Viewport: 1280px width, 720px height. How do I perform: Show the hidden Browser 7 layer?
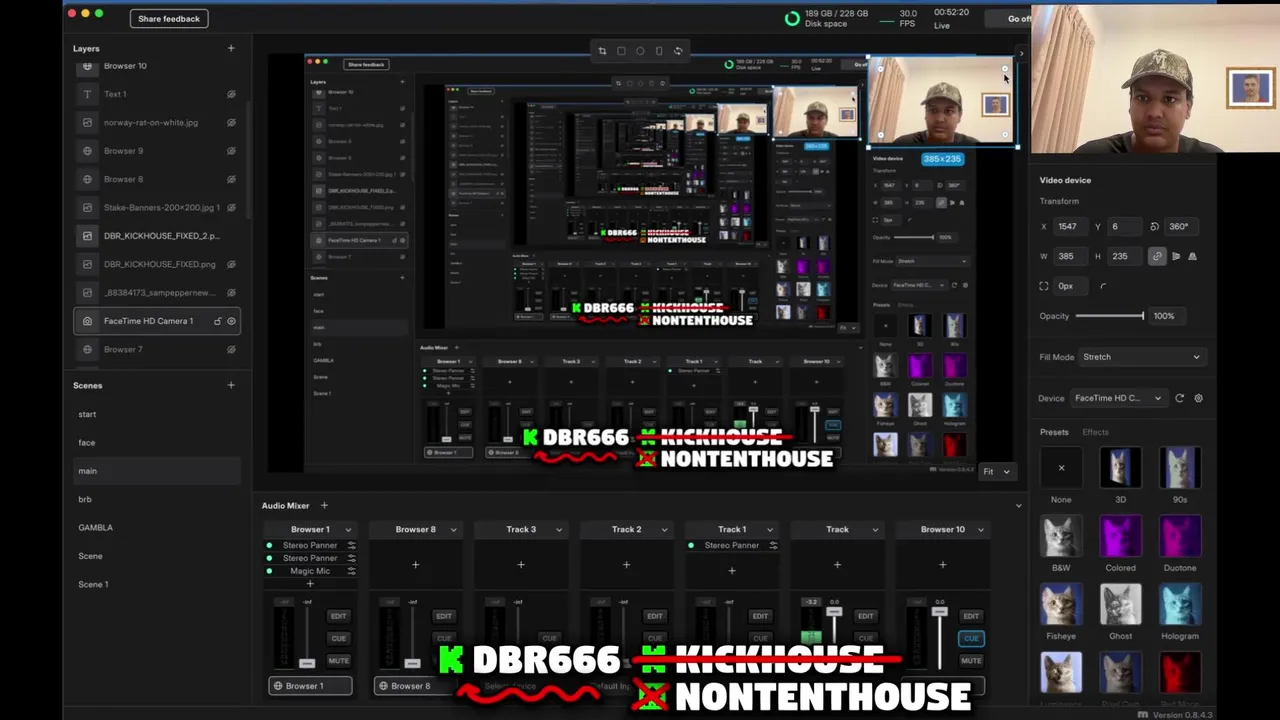231,349
